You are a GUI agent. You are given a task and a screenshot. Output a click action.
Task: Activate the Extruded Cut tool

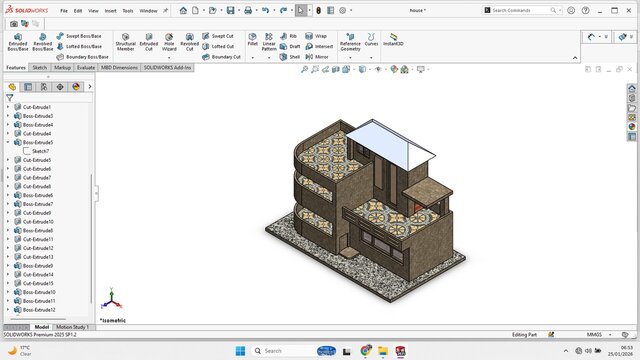pos(149,42)
